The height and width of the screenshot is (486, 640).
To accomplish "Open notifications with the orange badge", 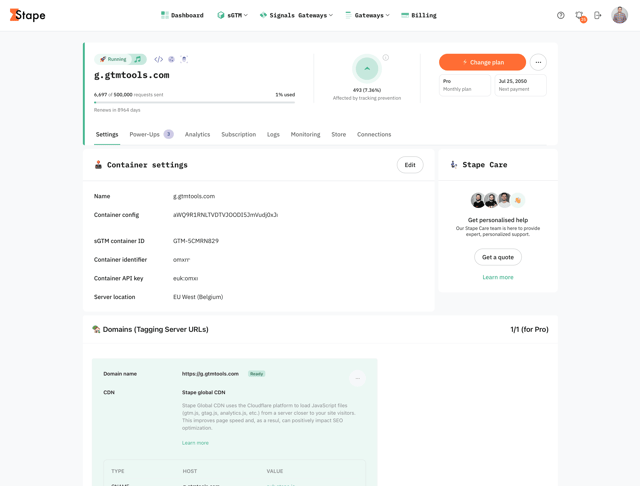I will 580,15.
